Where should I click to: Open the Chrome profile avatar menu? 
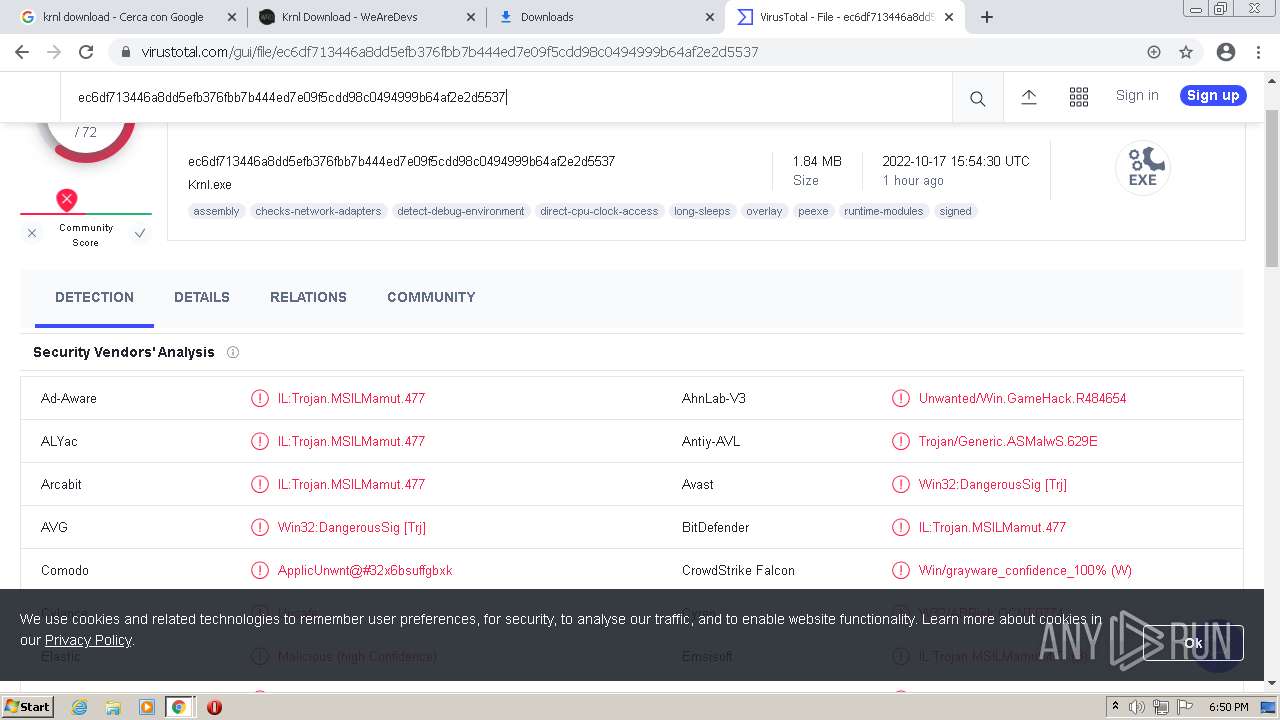click(1225, 52)
